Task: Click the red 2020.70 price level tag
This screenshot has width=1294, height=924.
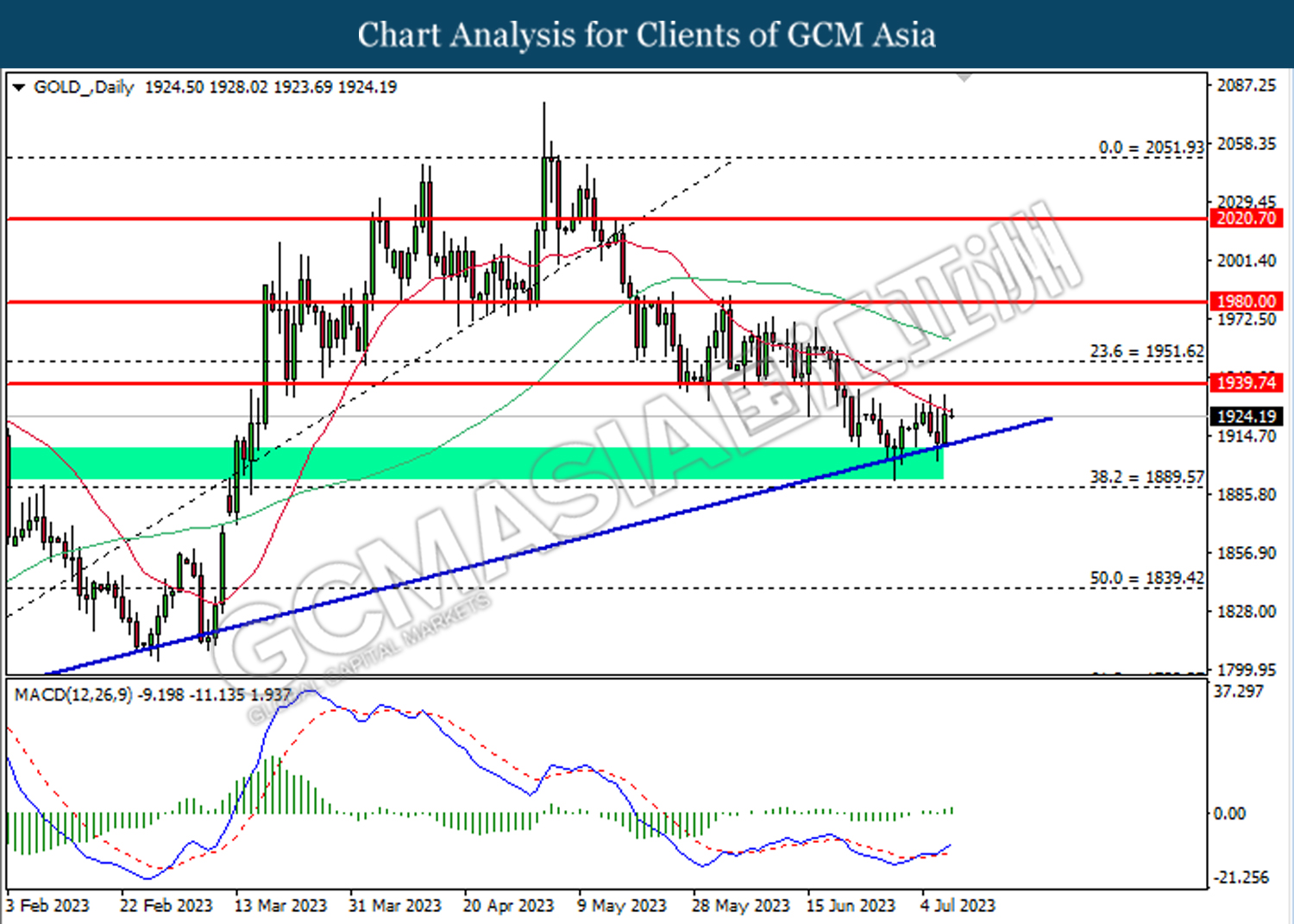Action: 1246,218
